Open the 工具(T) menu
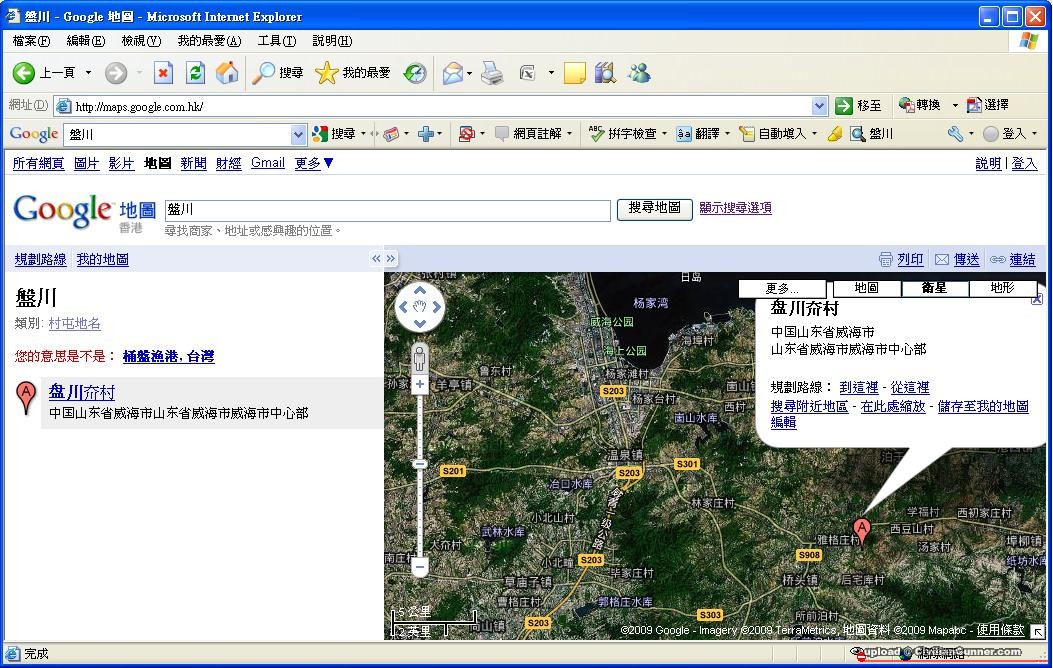Viewport: 1053px width, 668px height. click(x=276, y=41)
